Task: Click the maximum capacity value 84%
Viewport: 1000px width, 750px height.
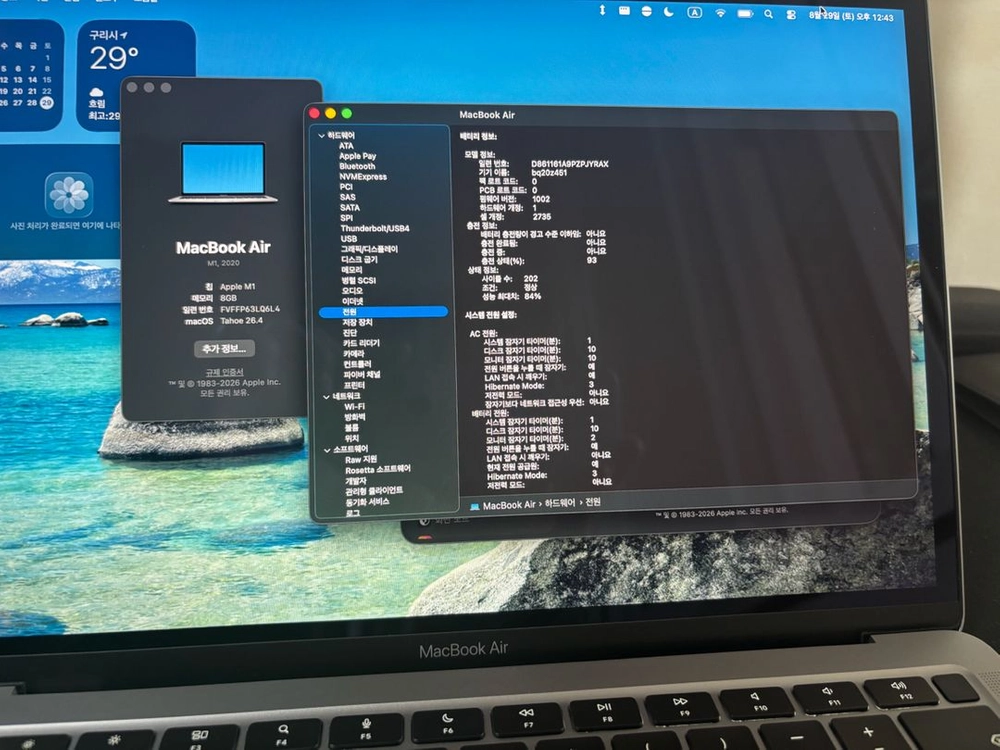Action: click(533, 296)
